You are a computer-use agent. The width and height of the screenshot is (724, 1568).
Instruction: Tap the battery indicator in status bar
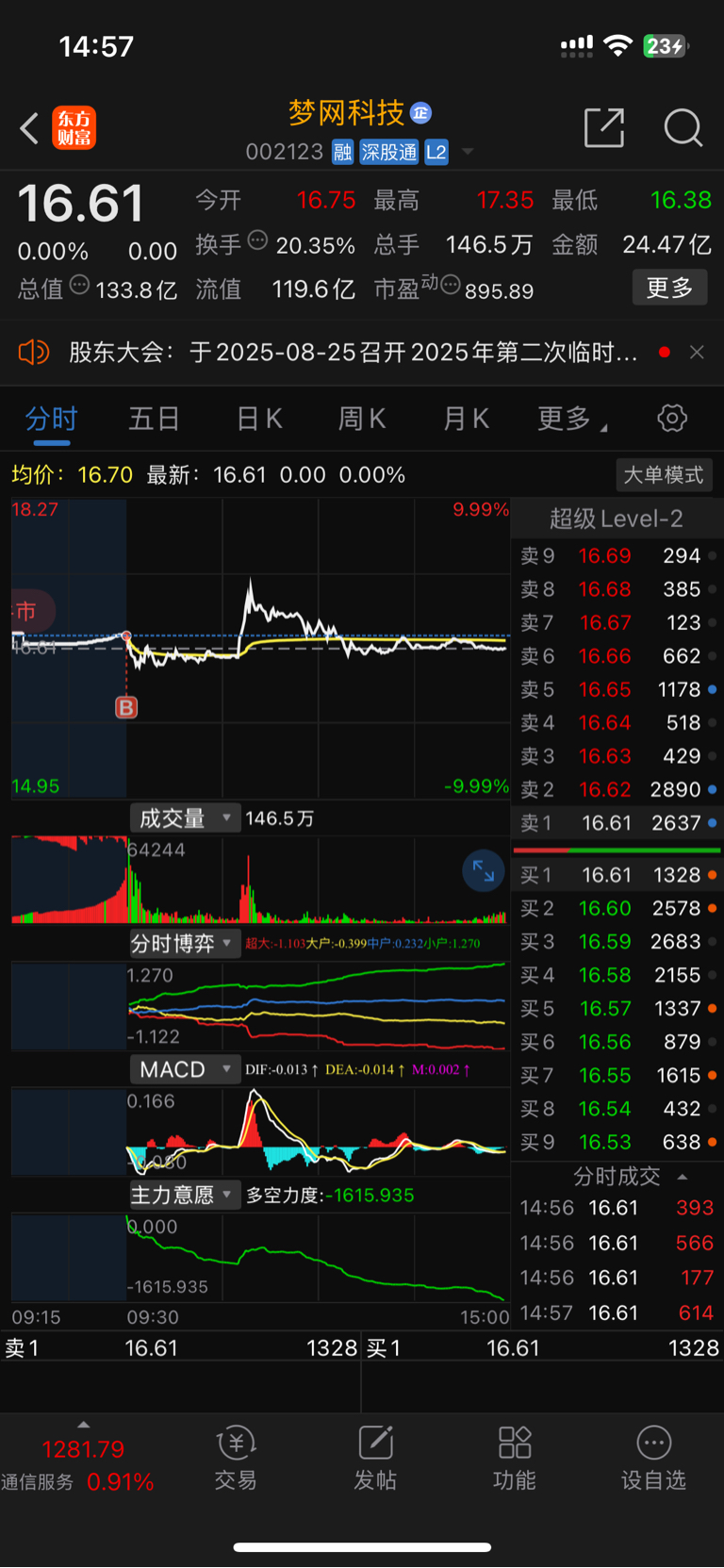coord(666,45)
